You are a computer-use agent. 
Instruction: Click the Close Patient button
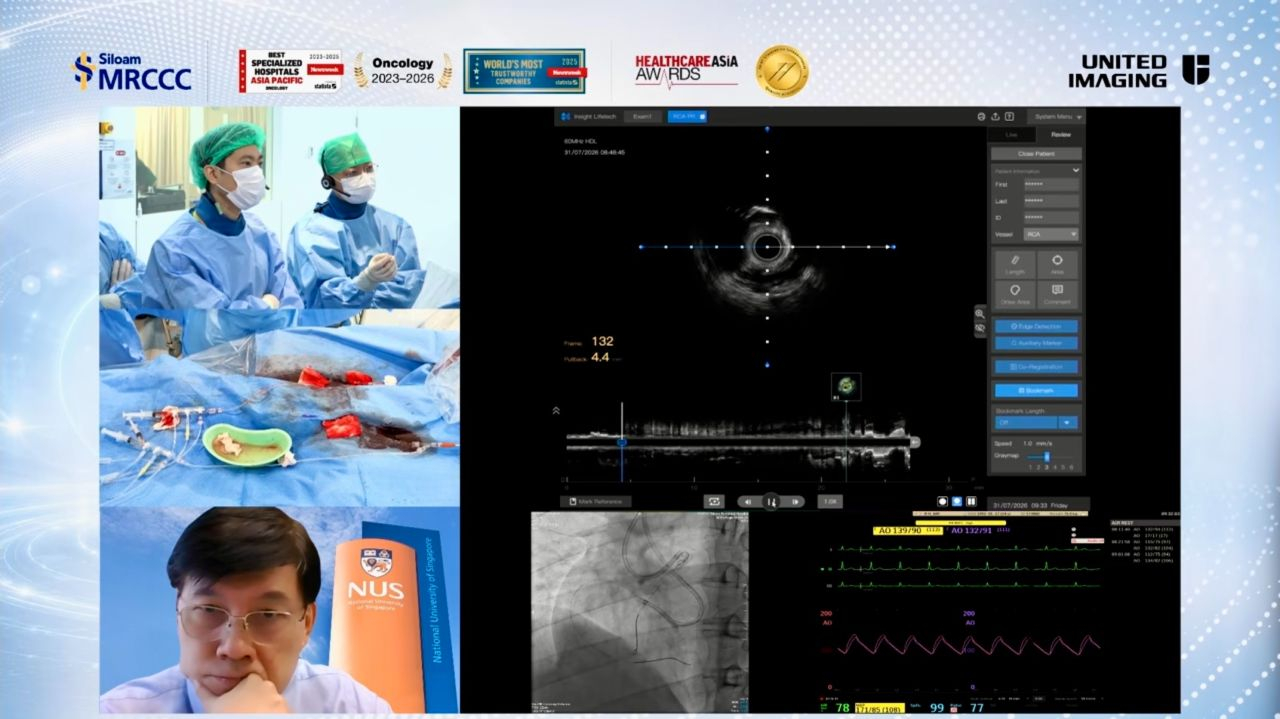1036,154
